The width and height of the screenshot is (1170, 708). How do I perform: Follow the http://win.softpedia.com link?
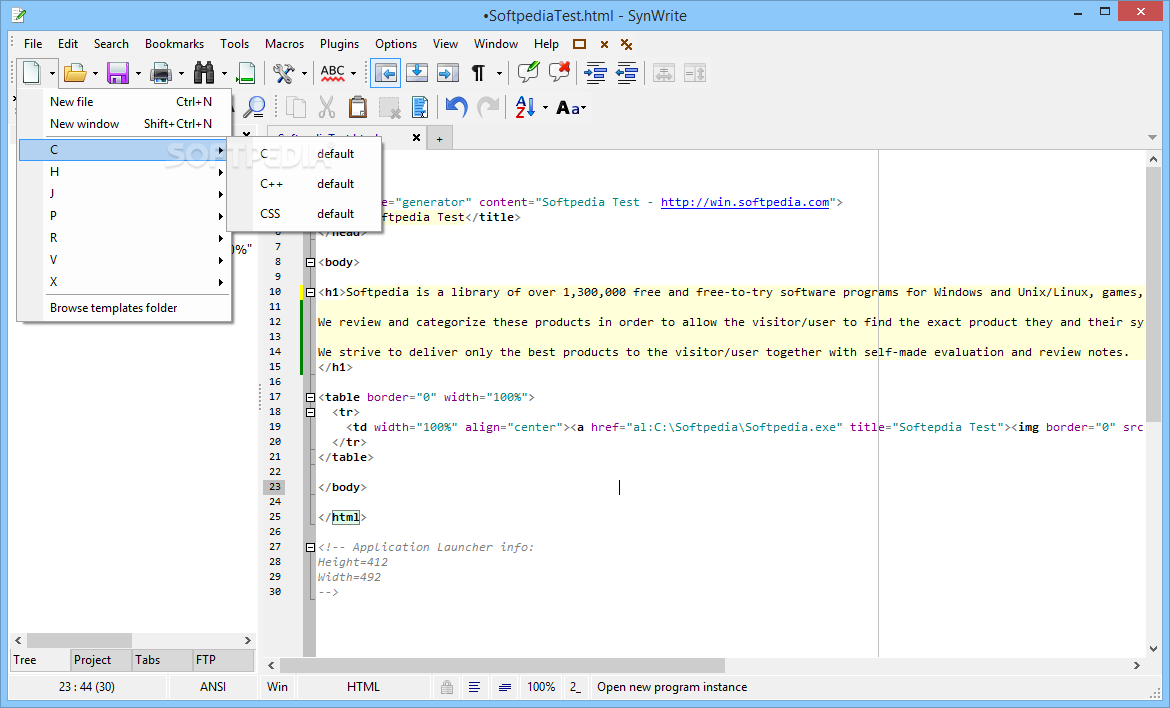(745, 202)
